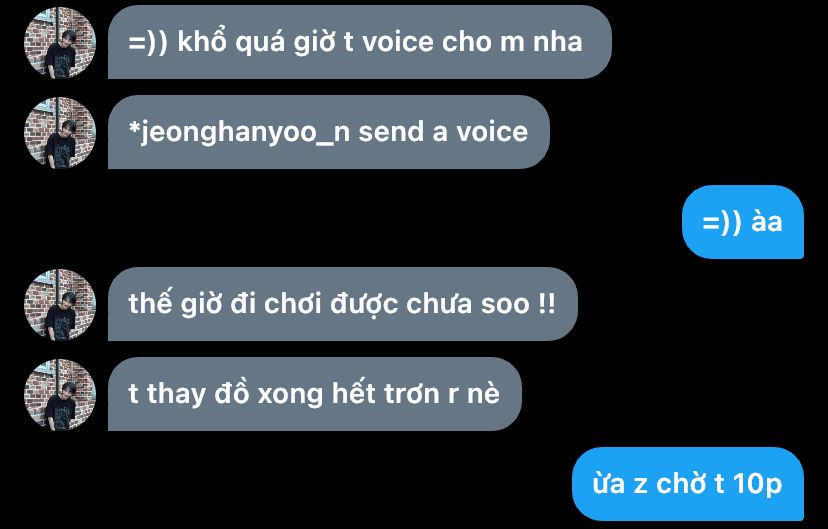Image resolution: width=828 pixels, height=529 pixels.
Task: Click "send a voice" text in second message
Action: 443,132
